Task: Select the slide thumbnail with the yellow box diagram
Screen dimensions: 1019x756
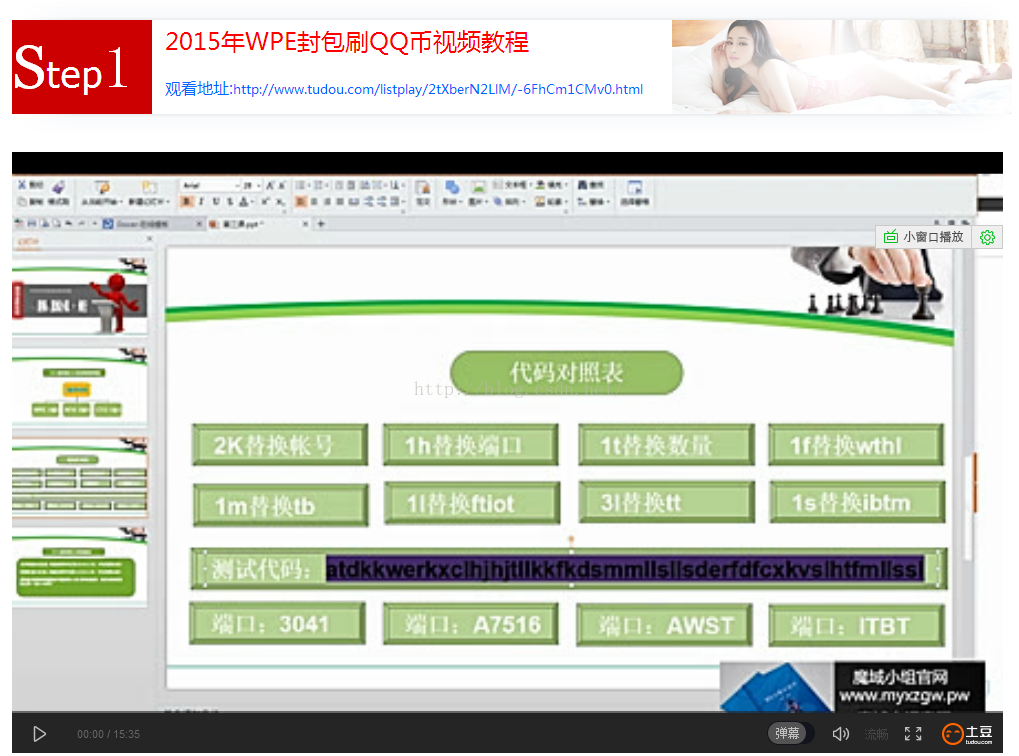Action: pyautogui.click(x=79, y=387)
